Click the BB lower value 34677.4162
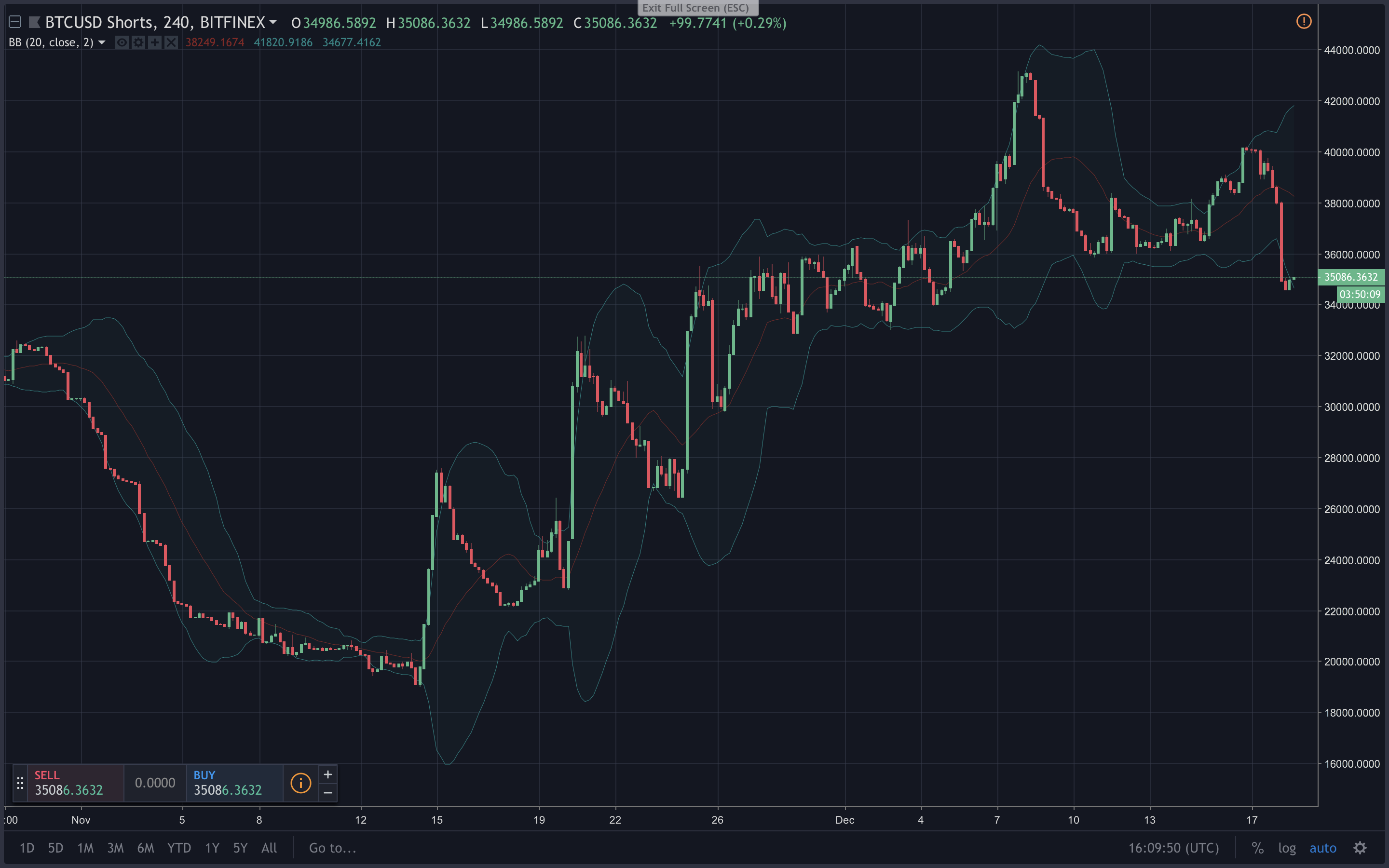Image resolution: width=1389 pixels, height=868 pixels. click(352, 42)
